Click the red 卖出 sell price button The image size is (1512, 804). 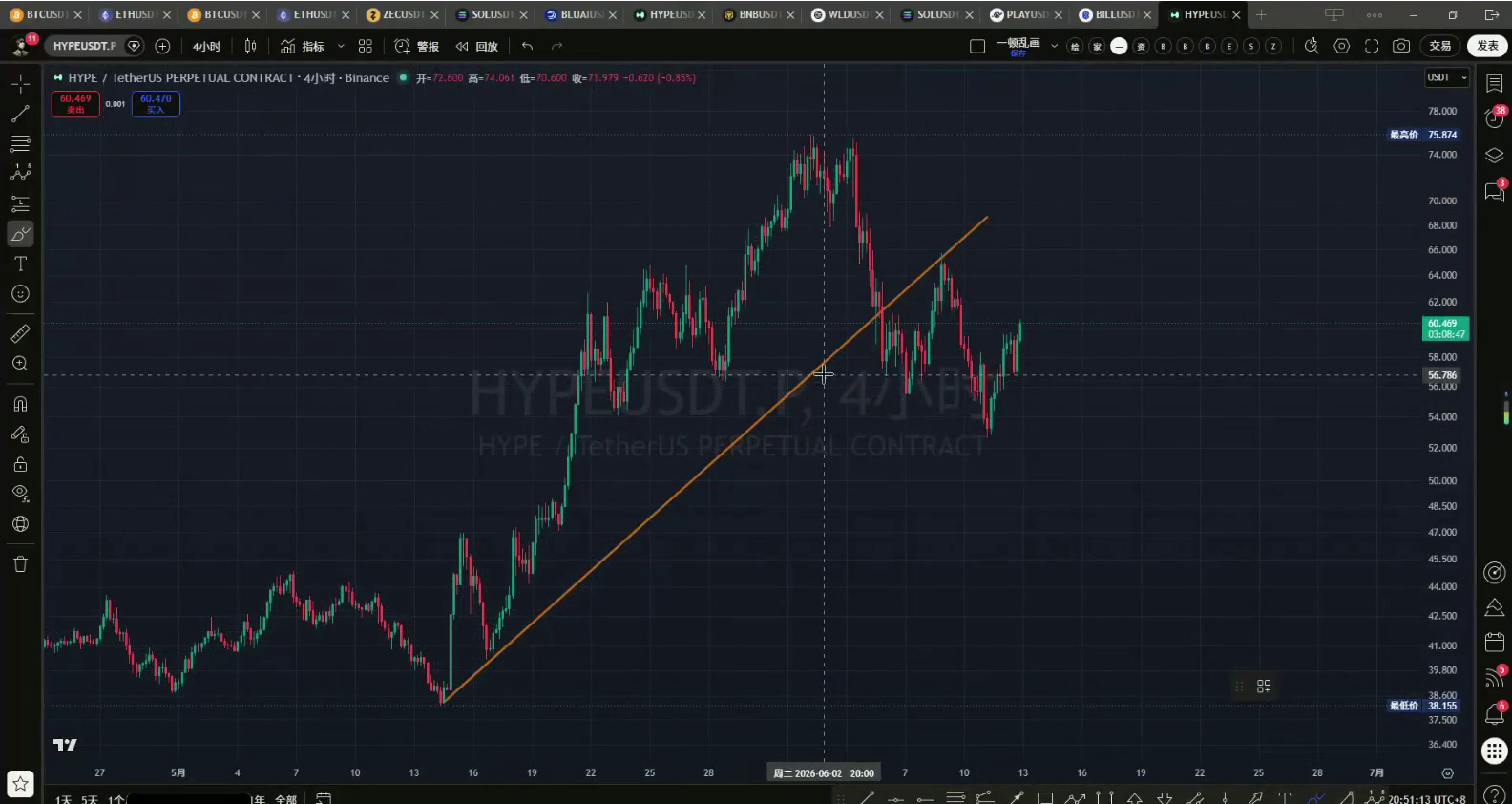click(x=75, y=103)
